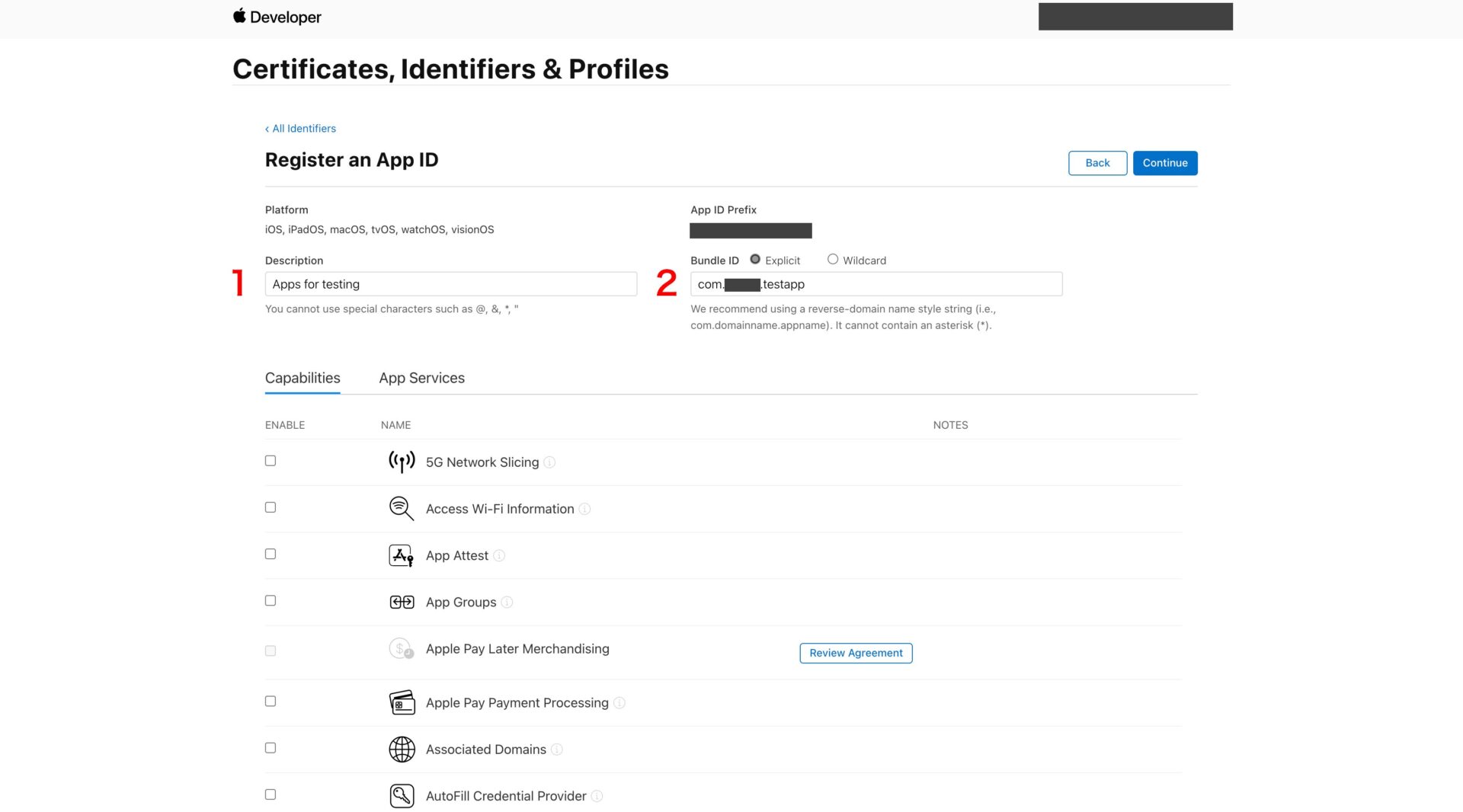1463x812 pixels.
Task: Switch to the App Services tab
Action: pyautogui.click(x=421, y=377)
